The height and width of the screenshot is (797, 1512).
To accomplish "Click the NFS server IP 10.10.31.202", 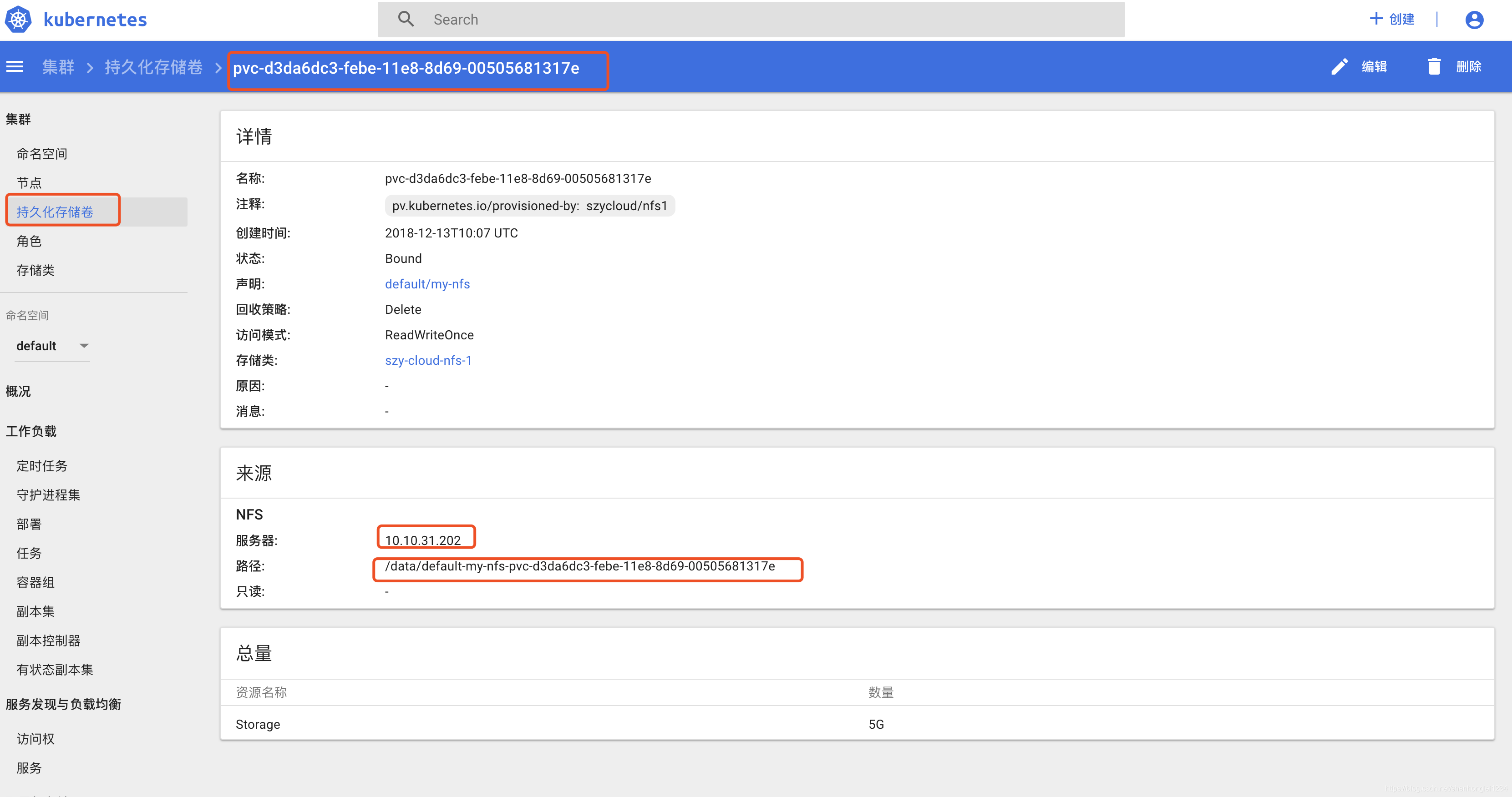I will click(423, 540).
